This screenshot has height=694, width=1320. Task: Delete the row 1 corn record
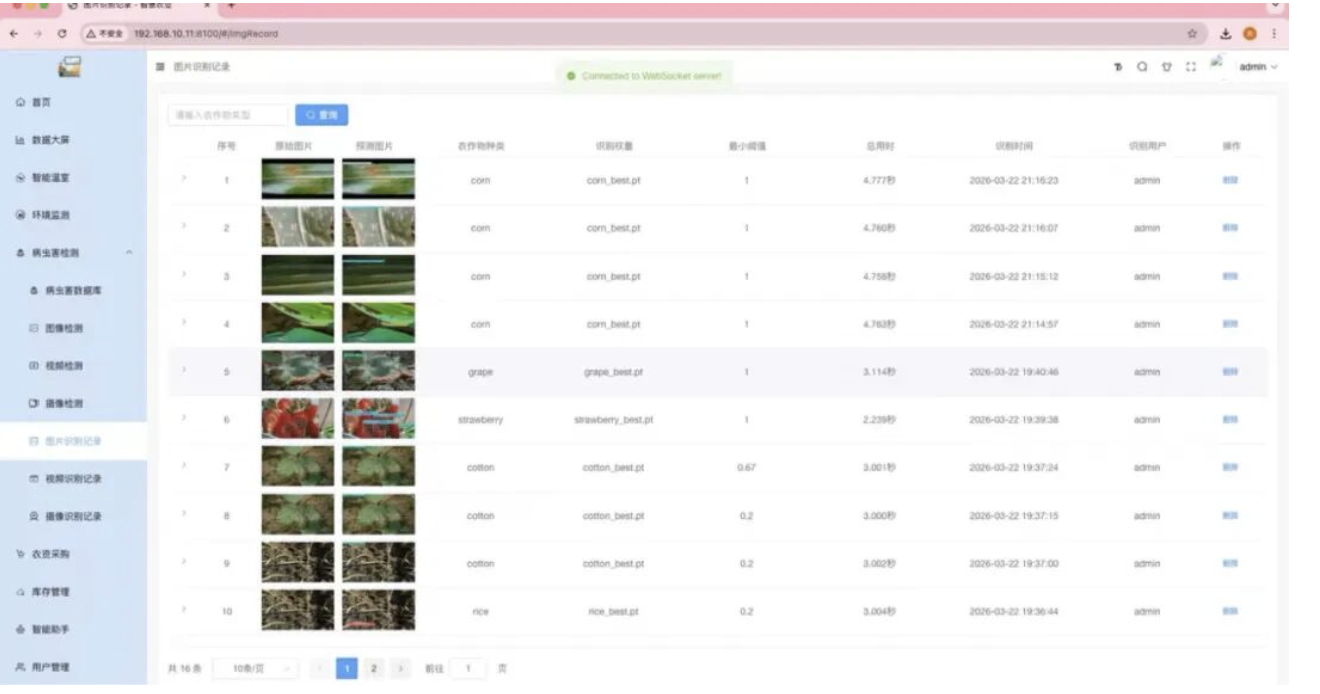(1230, 180)
